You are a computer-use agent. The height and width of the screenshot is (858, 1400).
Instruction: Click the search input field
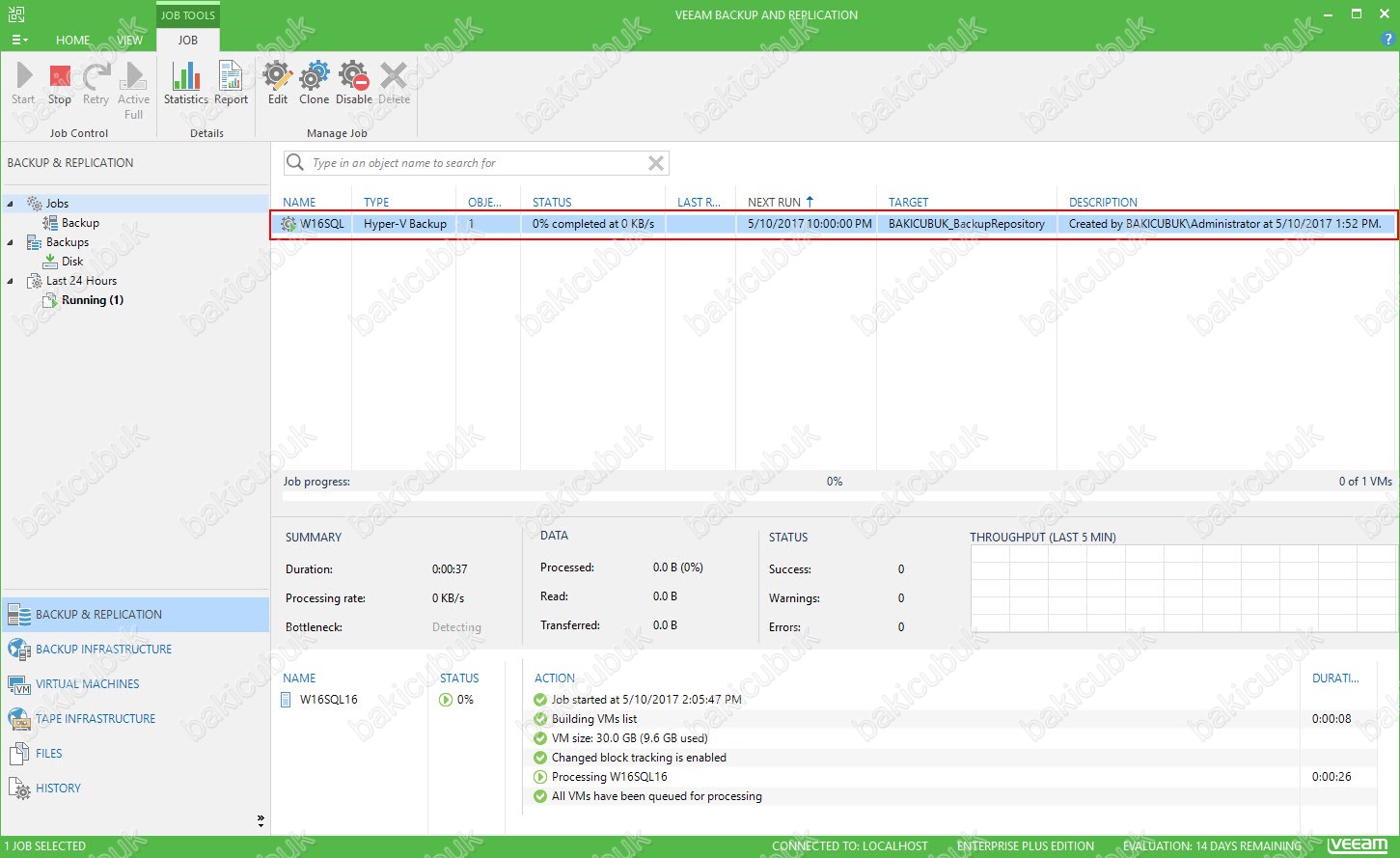477,163
